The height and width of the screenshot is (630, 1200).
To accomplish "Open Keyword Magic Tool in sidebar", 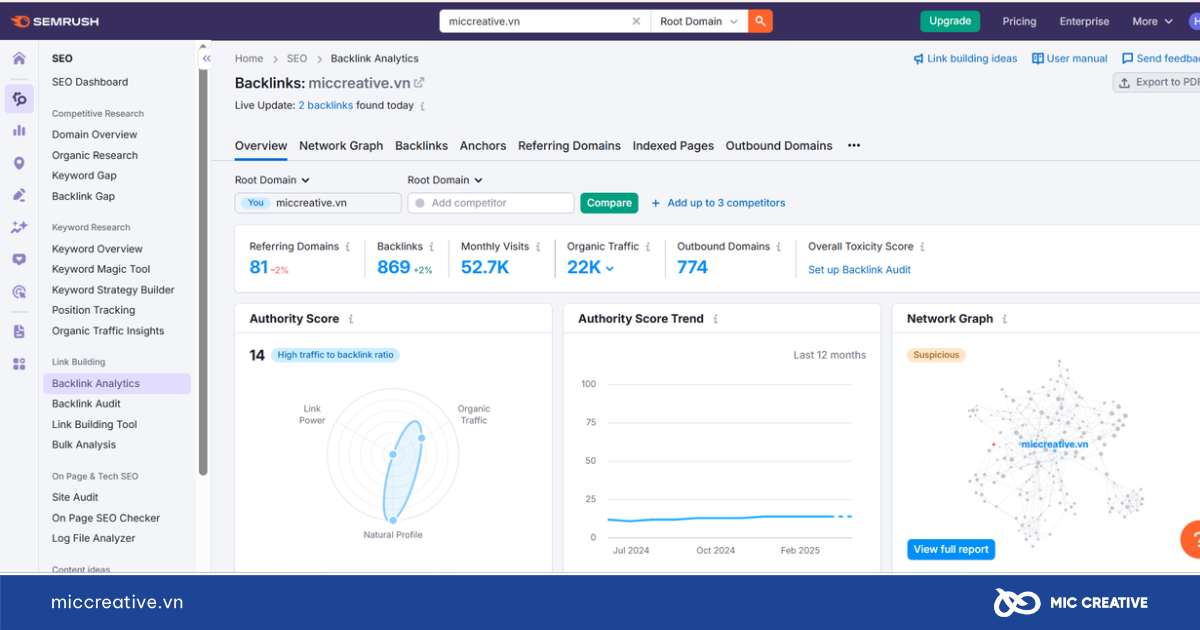I will (101, 269).
